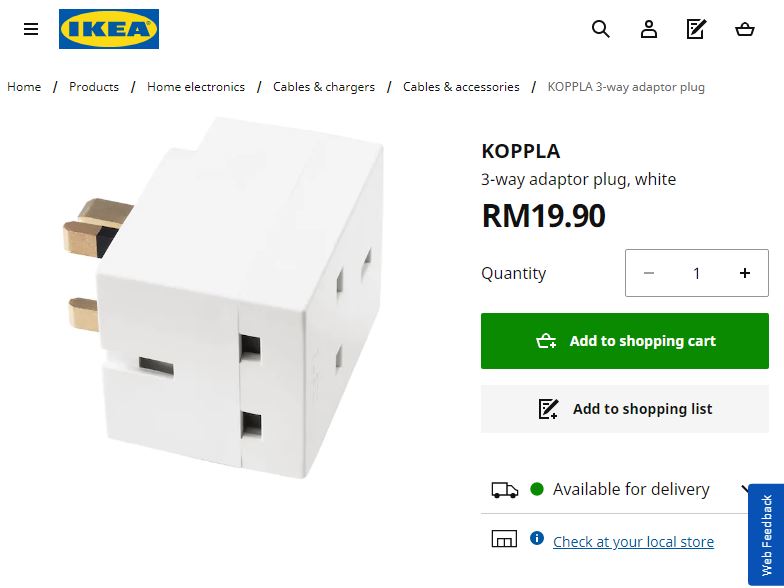Open the shopping list icon in header
Image resolution: width=784 pixels, height=588 pixels.
[697, 29]
